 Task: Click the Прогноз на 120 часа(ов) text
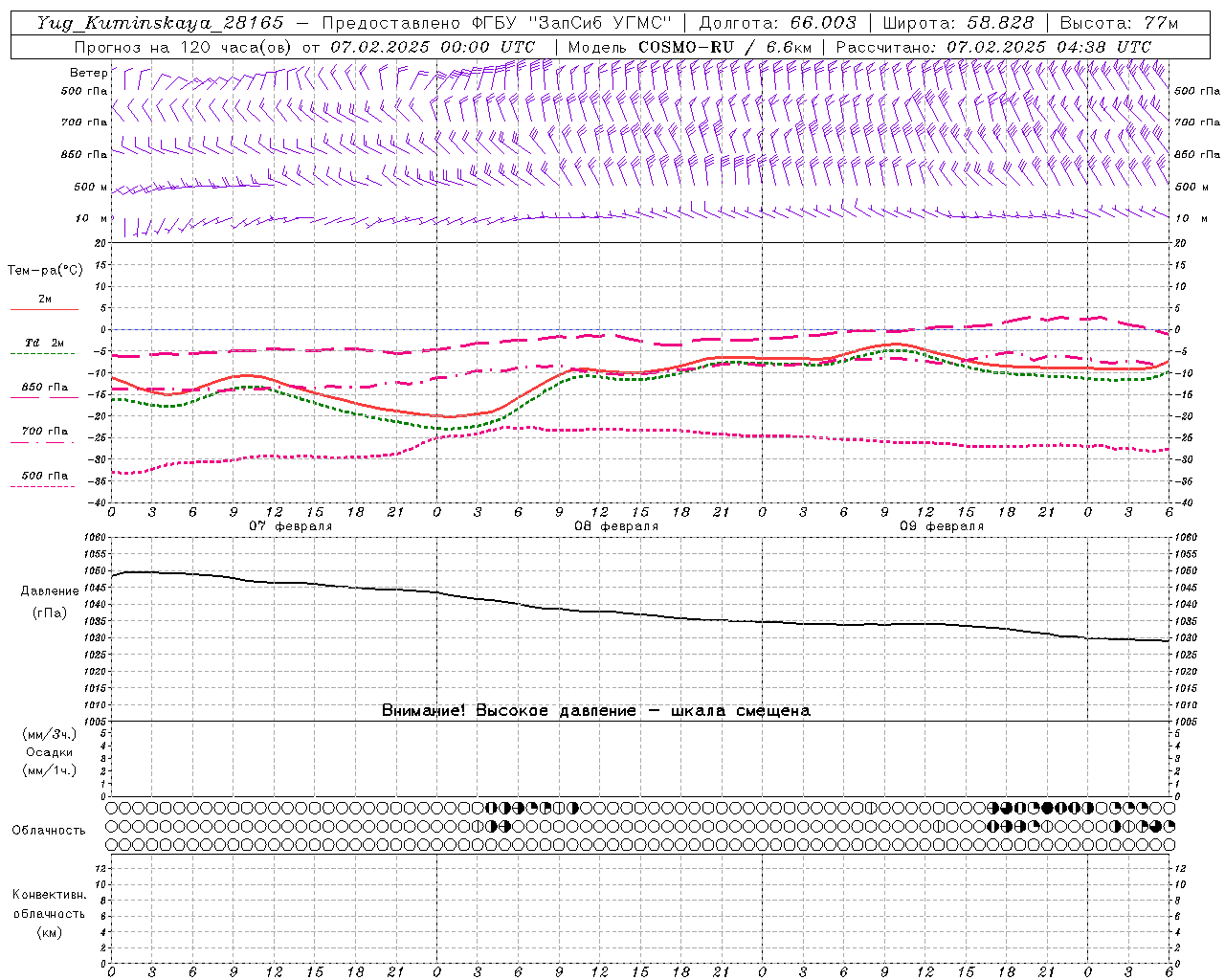(x=184, y=47)
